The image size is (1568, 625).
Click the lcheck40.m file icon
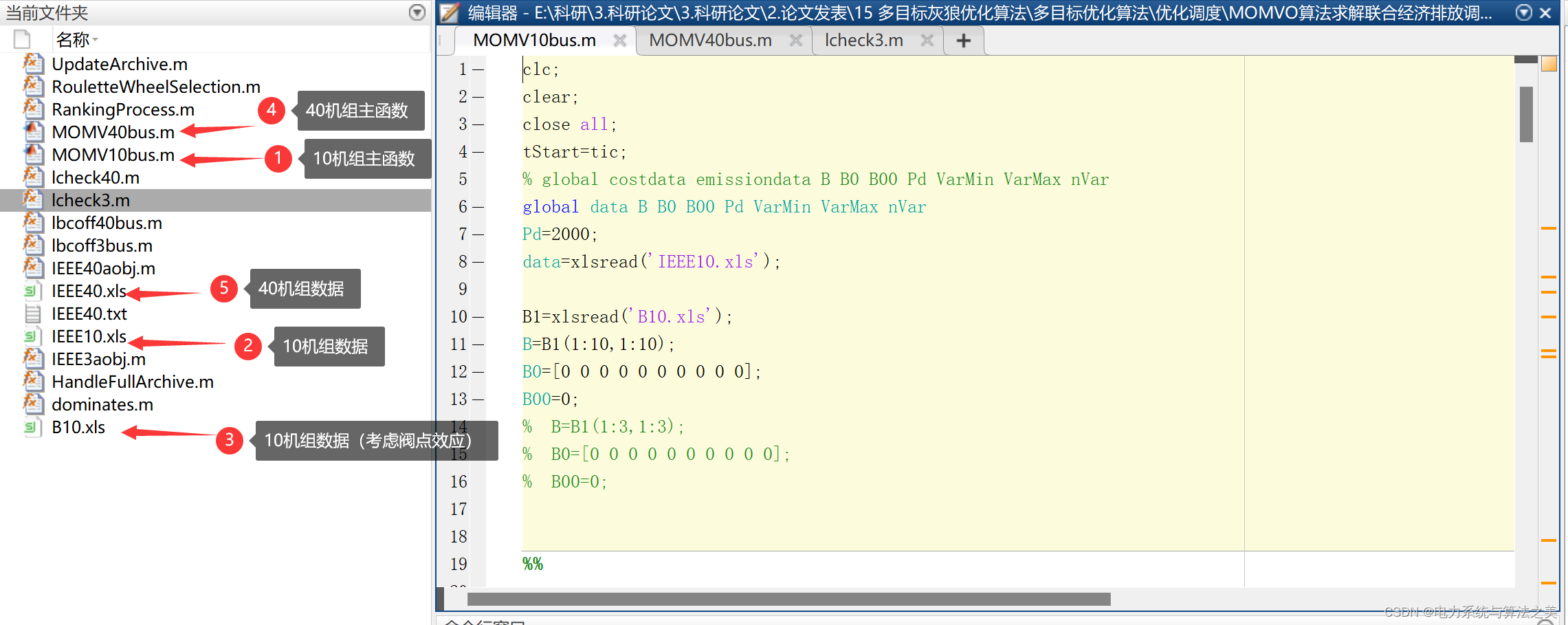point(34,177)
